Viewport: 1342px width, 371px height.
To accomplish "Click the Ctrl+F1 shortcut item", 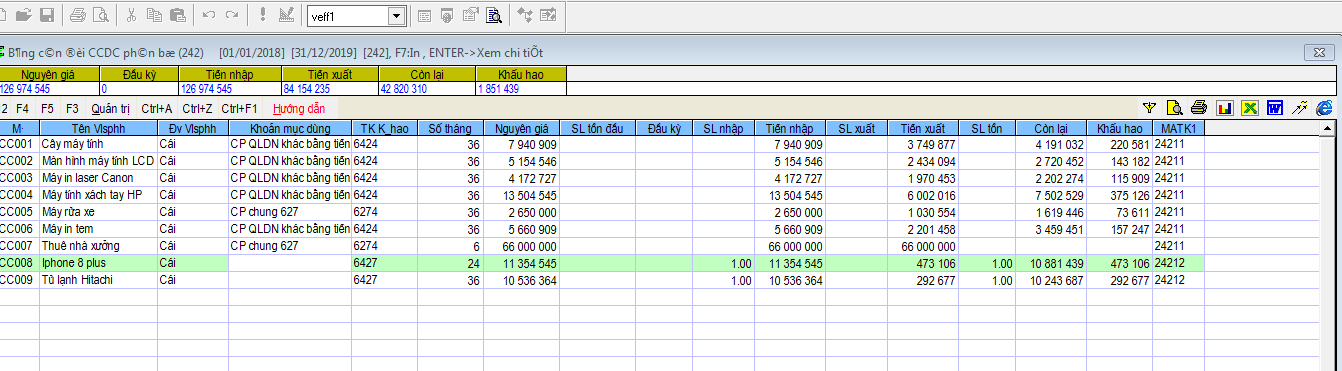I will pyautogui.click(x=240, y=108).
